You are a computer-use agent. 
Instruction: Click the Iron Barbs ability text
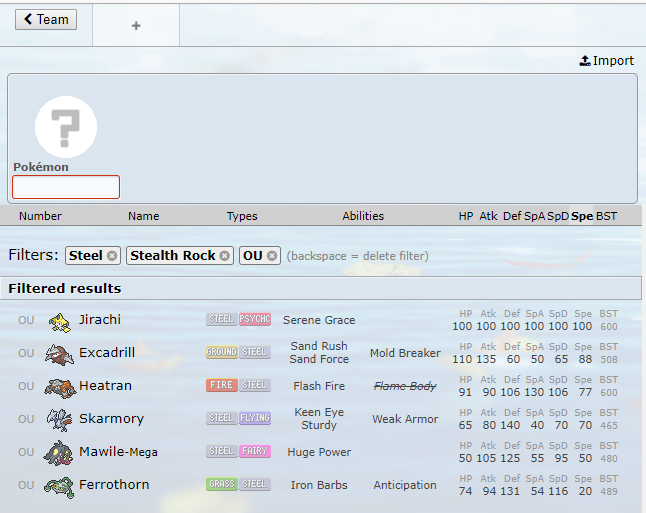[x=319, y=485]
